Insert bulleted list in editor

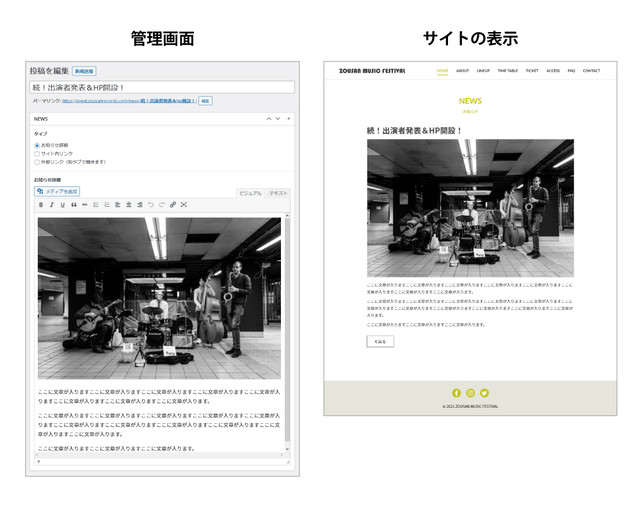point(96,205)
